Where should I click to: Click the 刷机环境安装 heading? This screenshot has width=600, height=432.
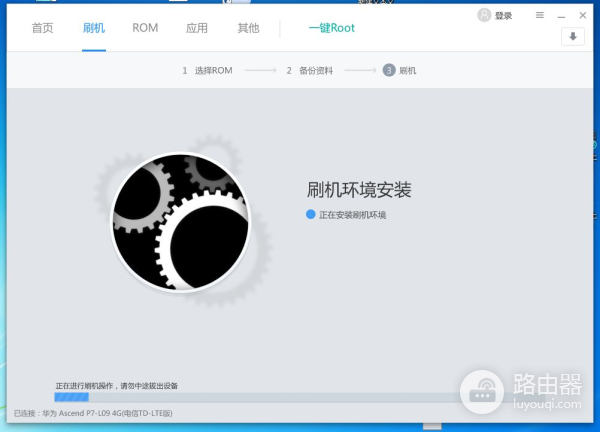click(x=359, y=190)
